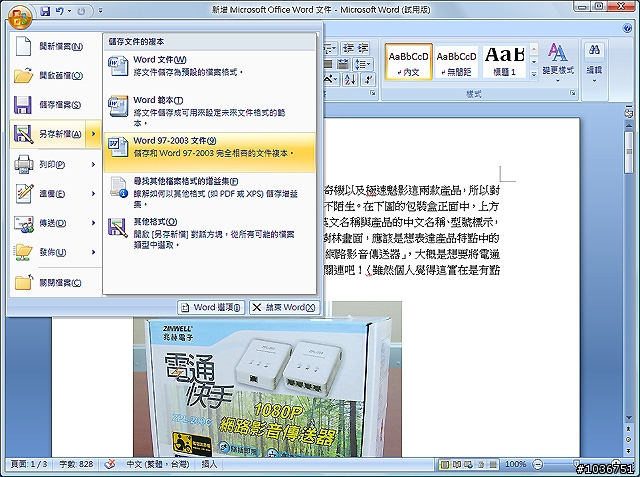Select 另存新檔(A) in the Office menu
Image resolution: width=640 pixels, height=477 pixels.
click(x=48, y=134)
